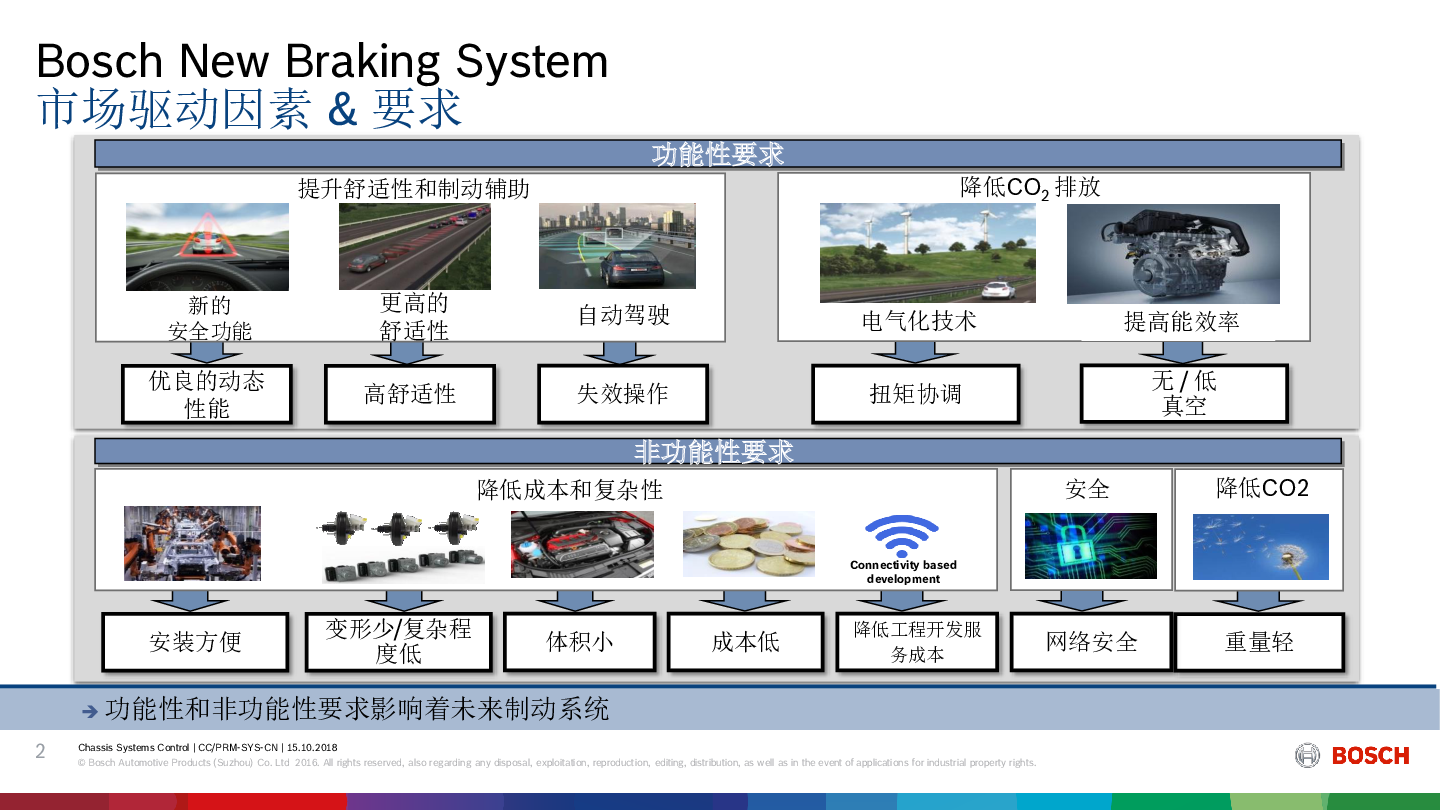Select the wind turbine image above 电气化技术
1440x810 pixels.
click(x=927, y=253)
